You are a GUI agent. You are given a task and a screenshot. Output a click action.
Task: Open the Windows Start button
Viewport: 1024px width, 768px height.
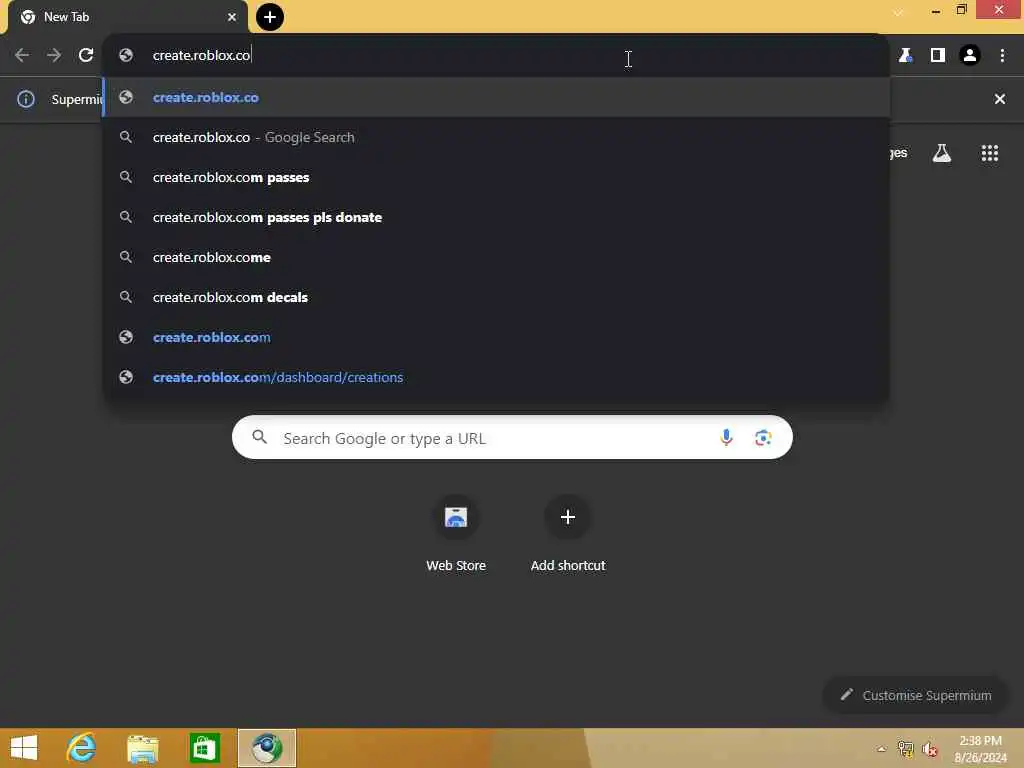click(x=24, y=748)
